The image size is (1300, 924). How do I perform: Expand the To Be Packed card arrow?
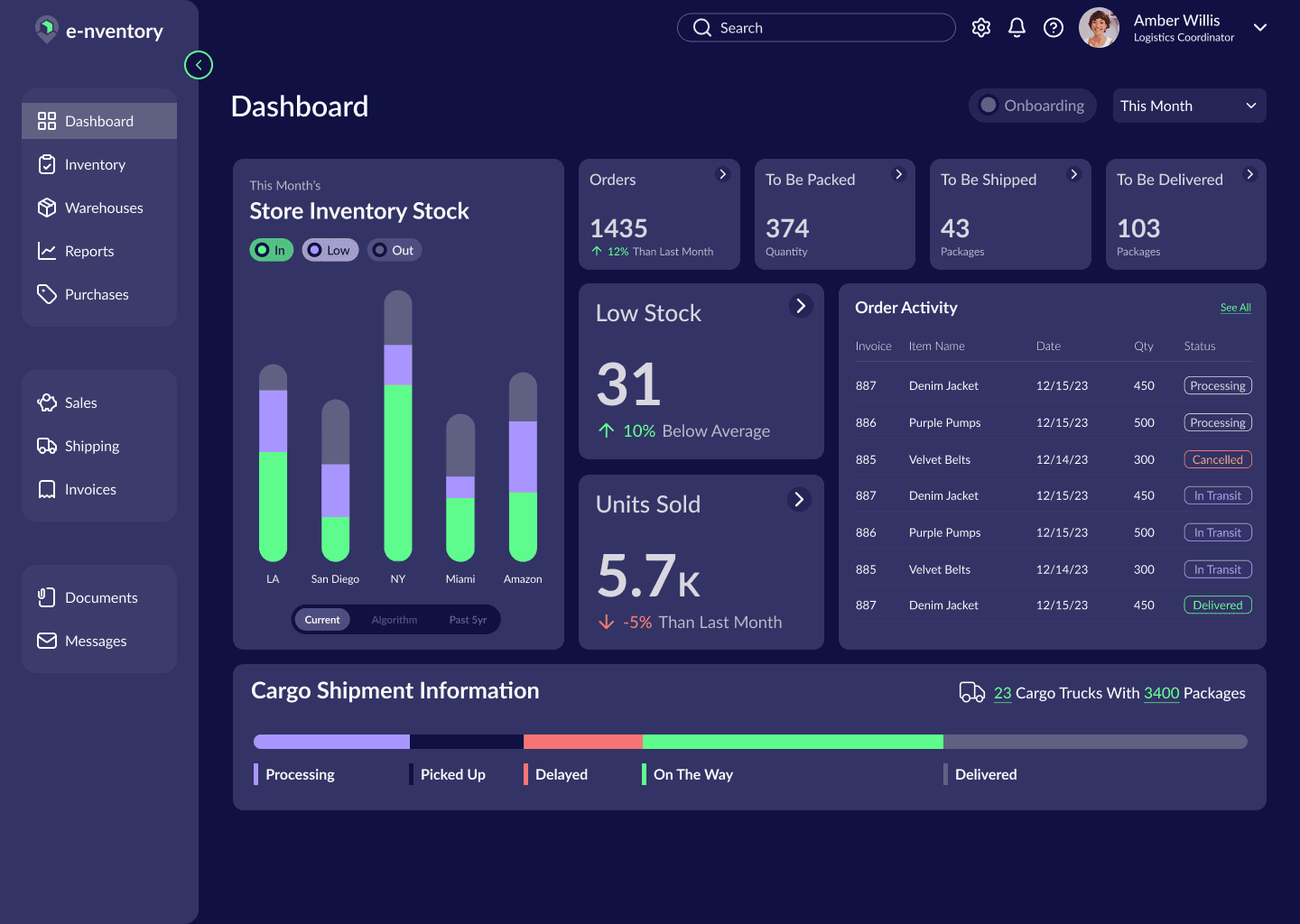[x=898, y=174]
